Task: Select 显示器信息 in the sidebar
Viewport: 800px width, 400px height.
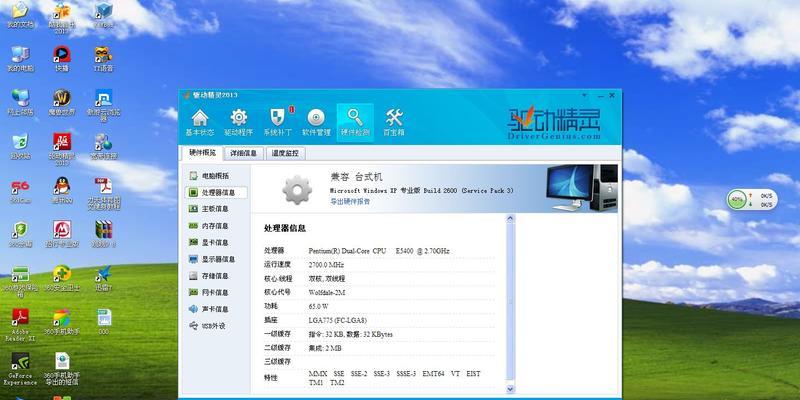Action: (x=215, y=259)
